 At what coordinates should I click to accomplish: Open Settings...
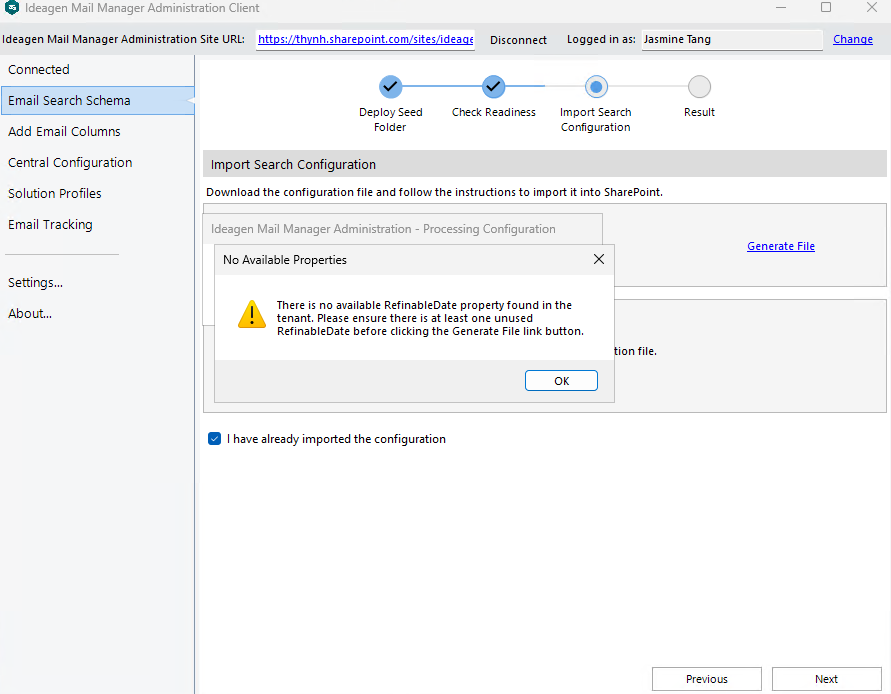click(x=35, y=282)
